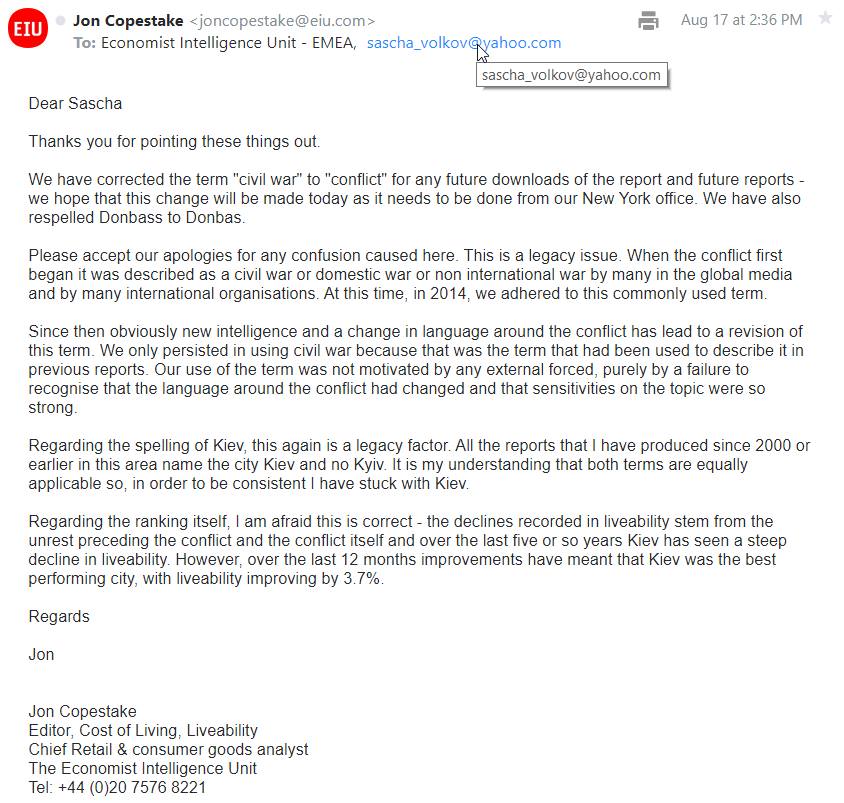The width and height of the screenshot is (844, 803).
Task: Toggle the unread dot beside Jon Copestake
Action: (x=61, y=20)
